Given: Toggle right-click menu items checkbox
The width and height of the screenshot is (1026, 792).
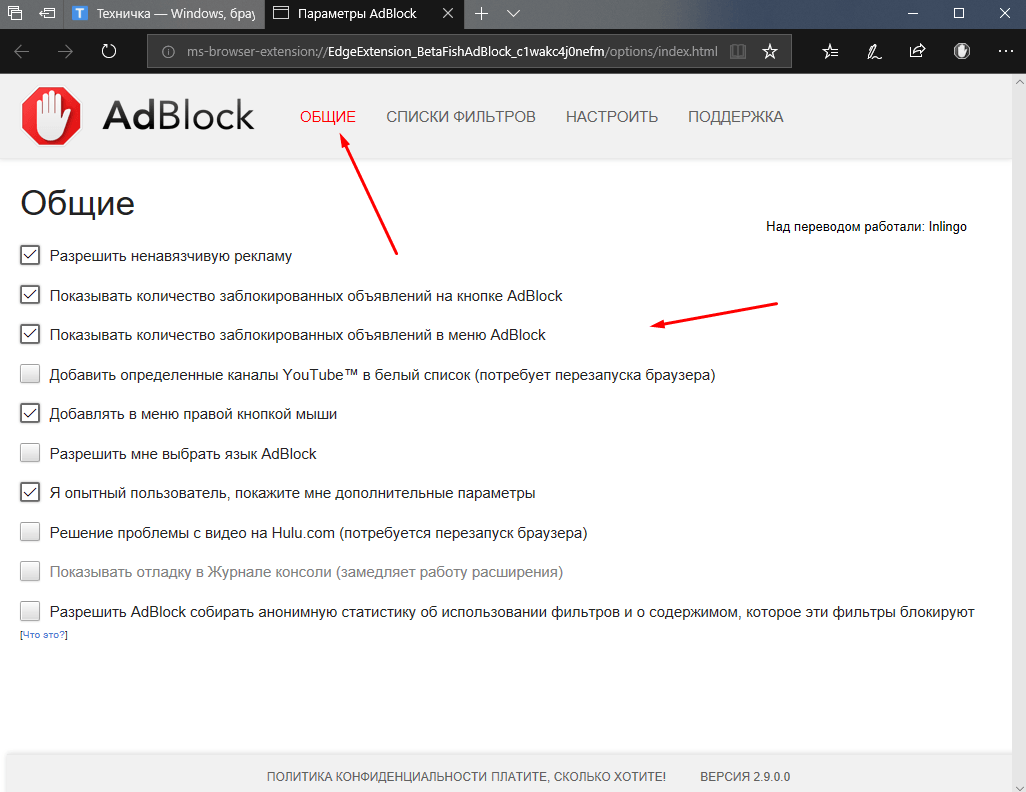Looking at the screenshot, I should click(x=30, y=414).
